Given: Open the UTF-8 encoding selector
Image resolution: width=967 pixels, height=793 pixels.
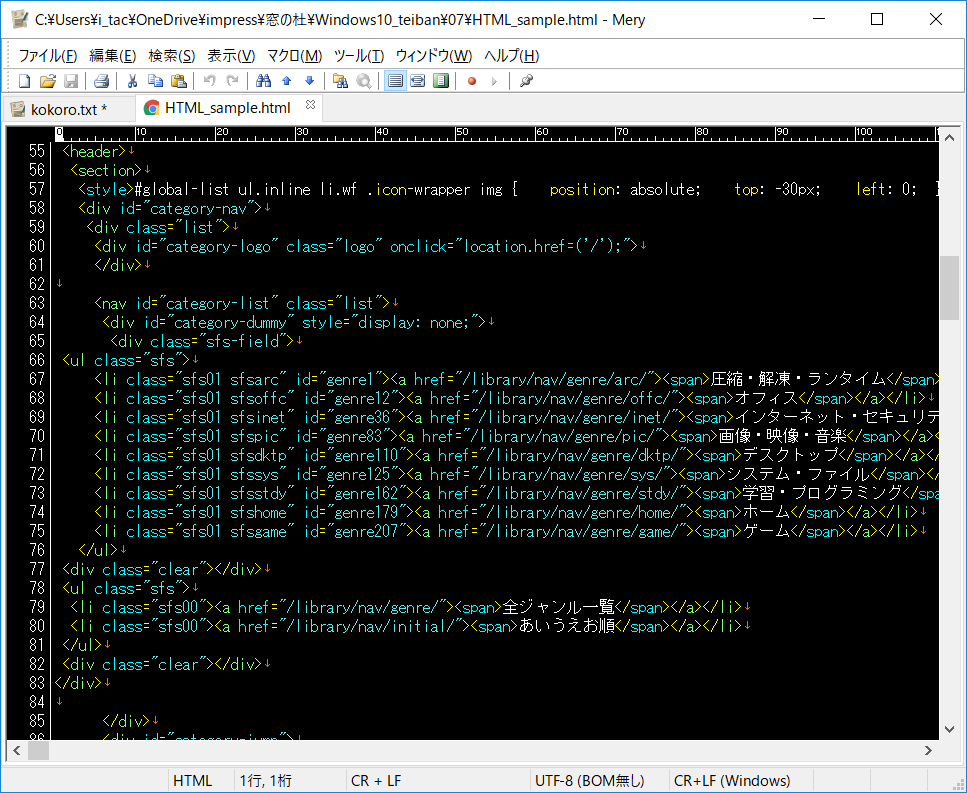Looking at the screenshot, I should (x=589, y=781).
